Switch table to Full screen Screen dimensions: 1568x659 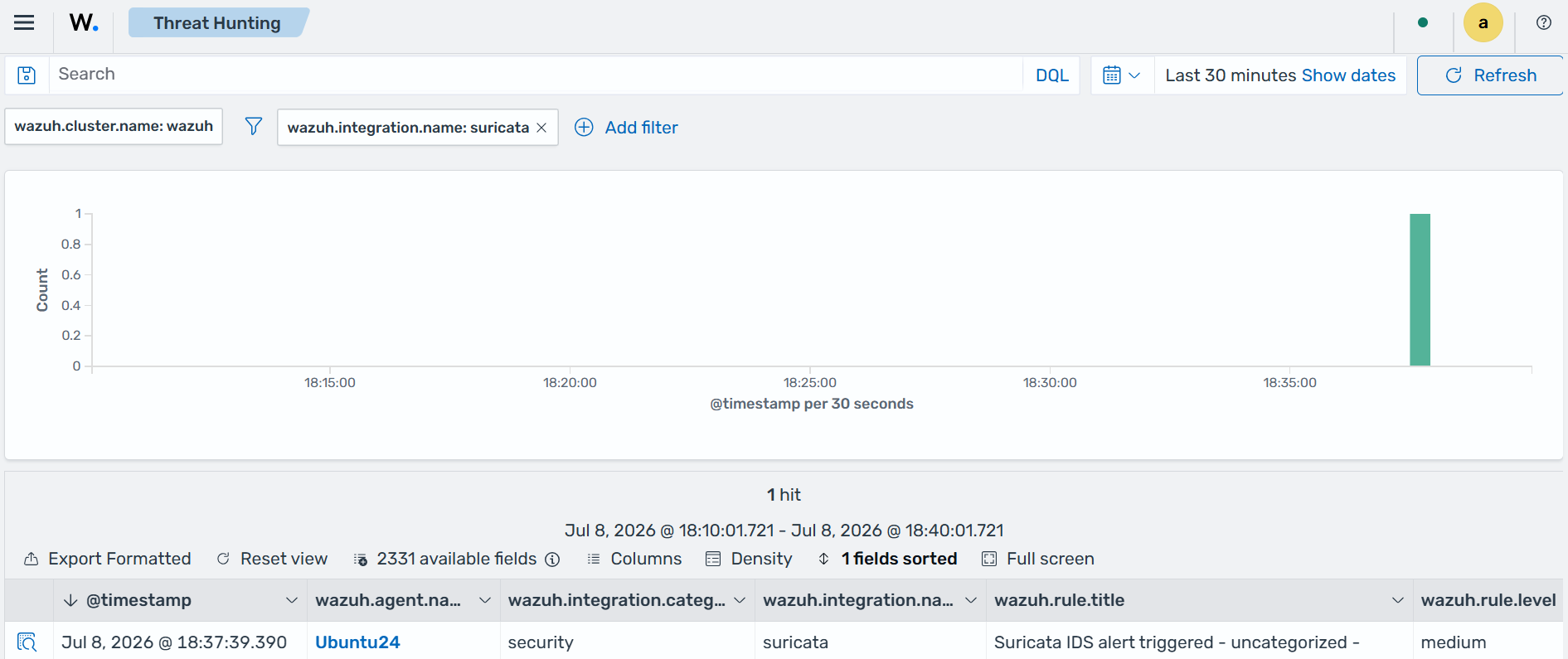1038,559
